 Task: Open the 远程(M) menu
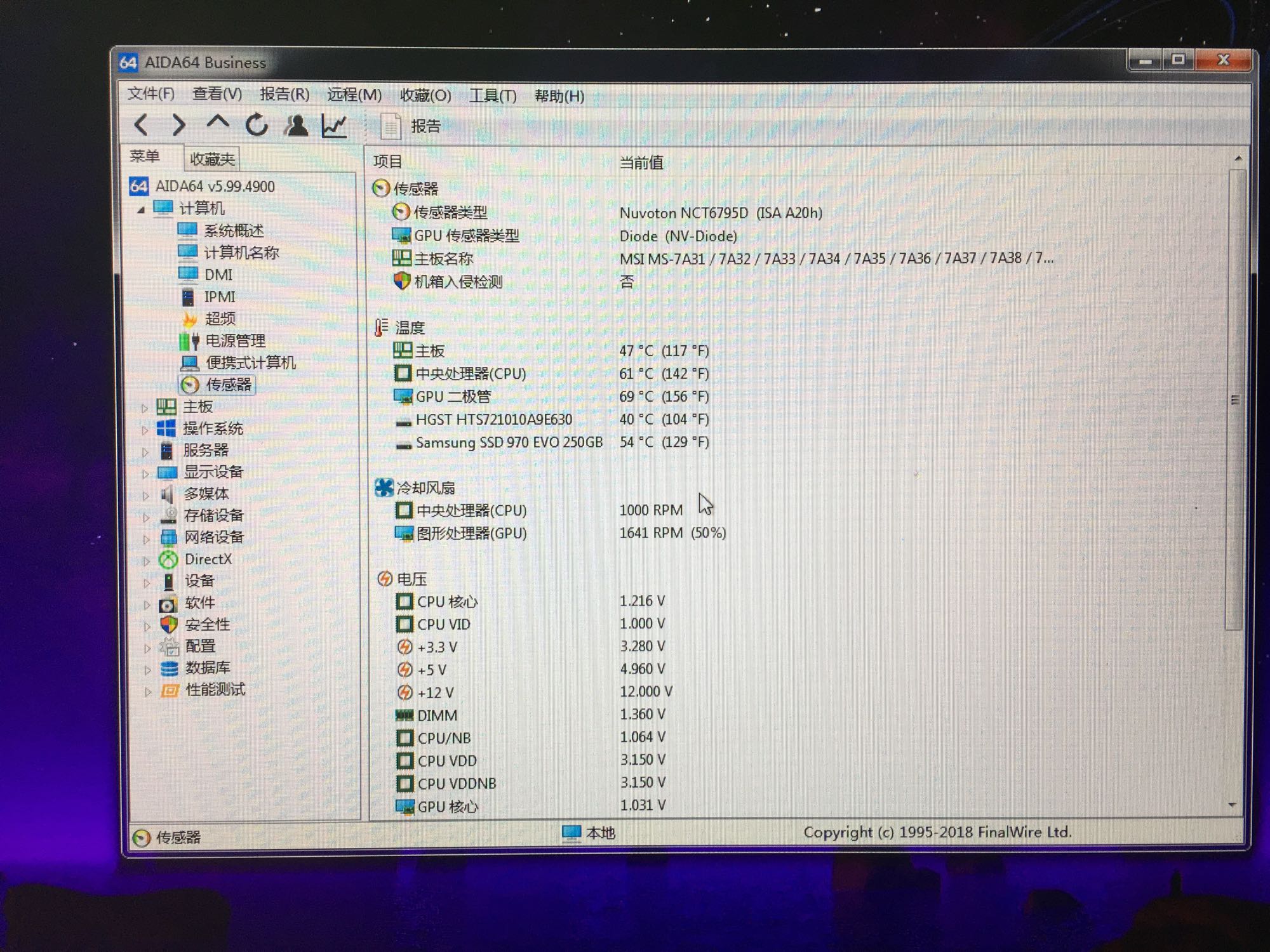pyautogui.click(x=354, y=95)
